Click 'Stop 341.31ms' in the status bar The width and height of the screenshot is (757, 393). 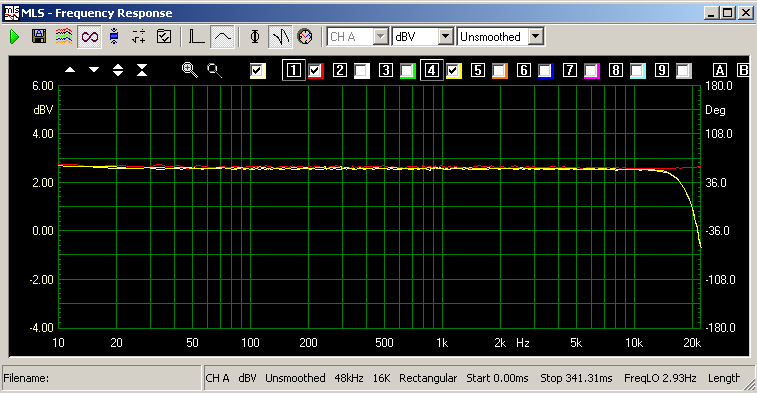pyautogui.click(x=576, y=378)
